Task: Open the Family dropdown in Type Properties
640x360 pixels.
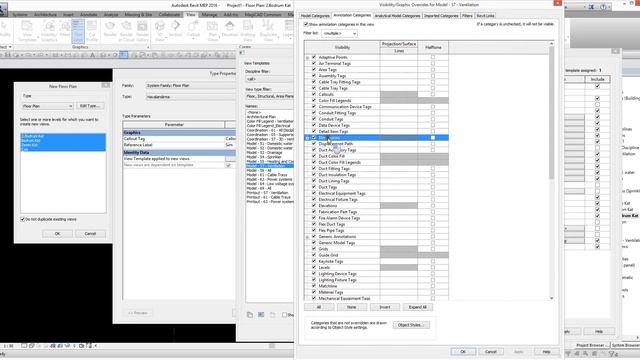Action: (191, 86)
